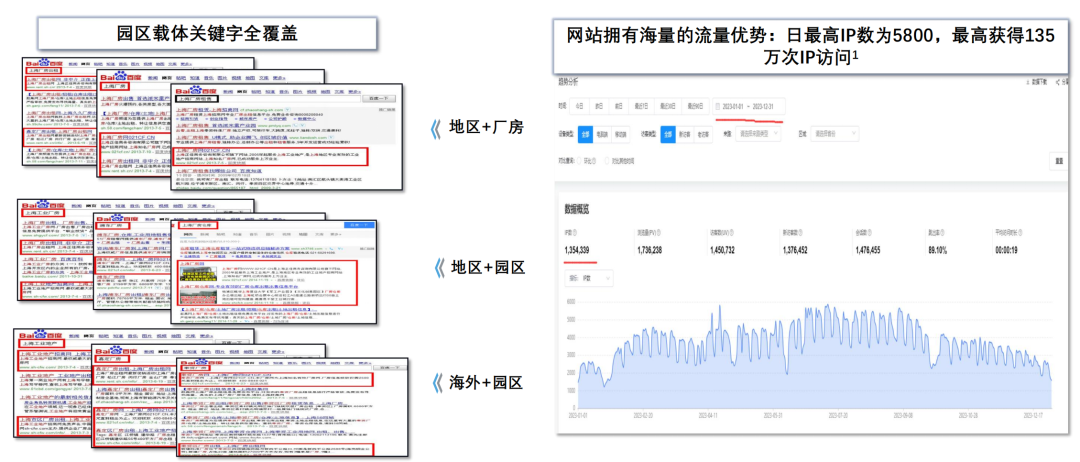Click the 地区+厂房 label
The width and height of the screenshot is (1080, 462).
coord(486,128)
